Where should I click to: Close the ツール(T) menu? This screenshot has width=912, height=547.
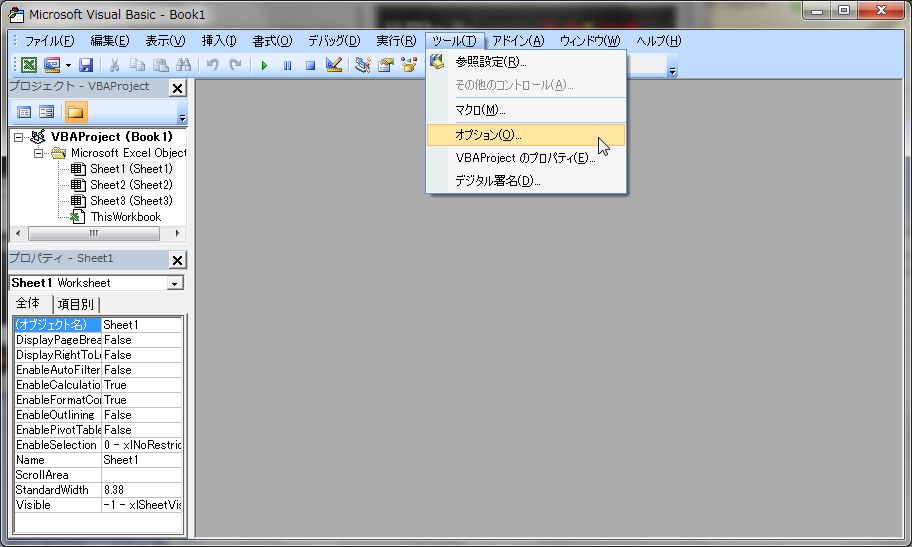[x=454, y=41]
